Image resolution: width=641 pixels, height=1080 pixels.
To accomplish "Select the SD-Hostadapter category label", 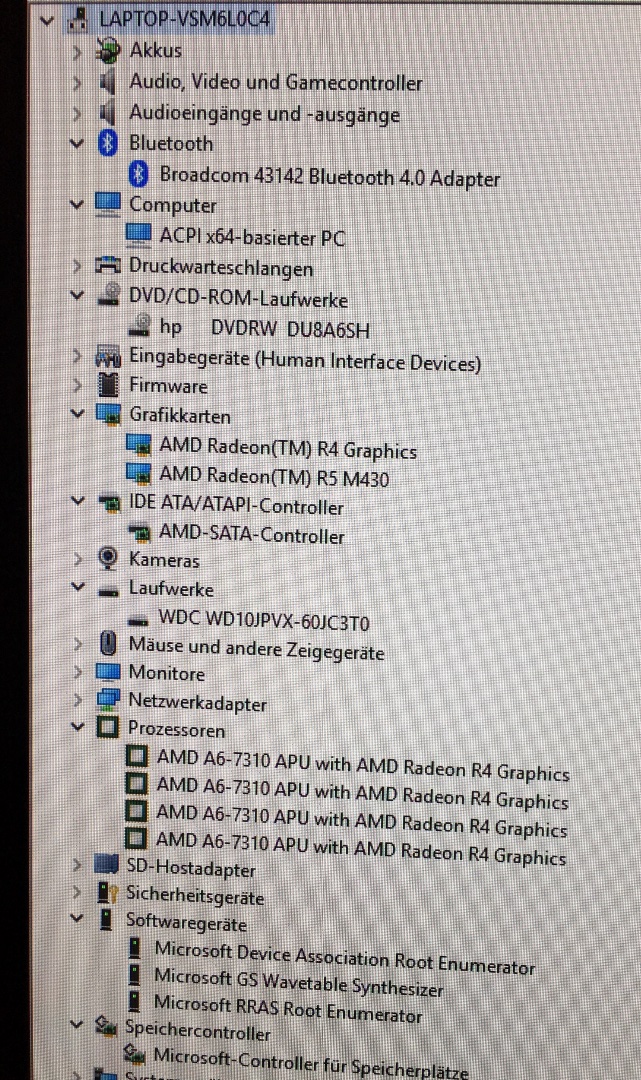I will click(x=191, y=868).
